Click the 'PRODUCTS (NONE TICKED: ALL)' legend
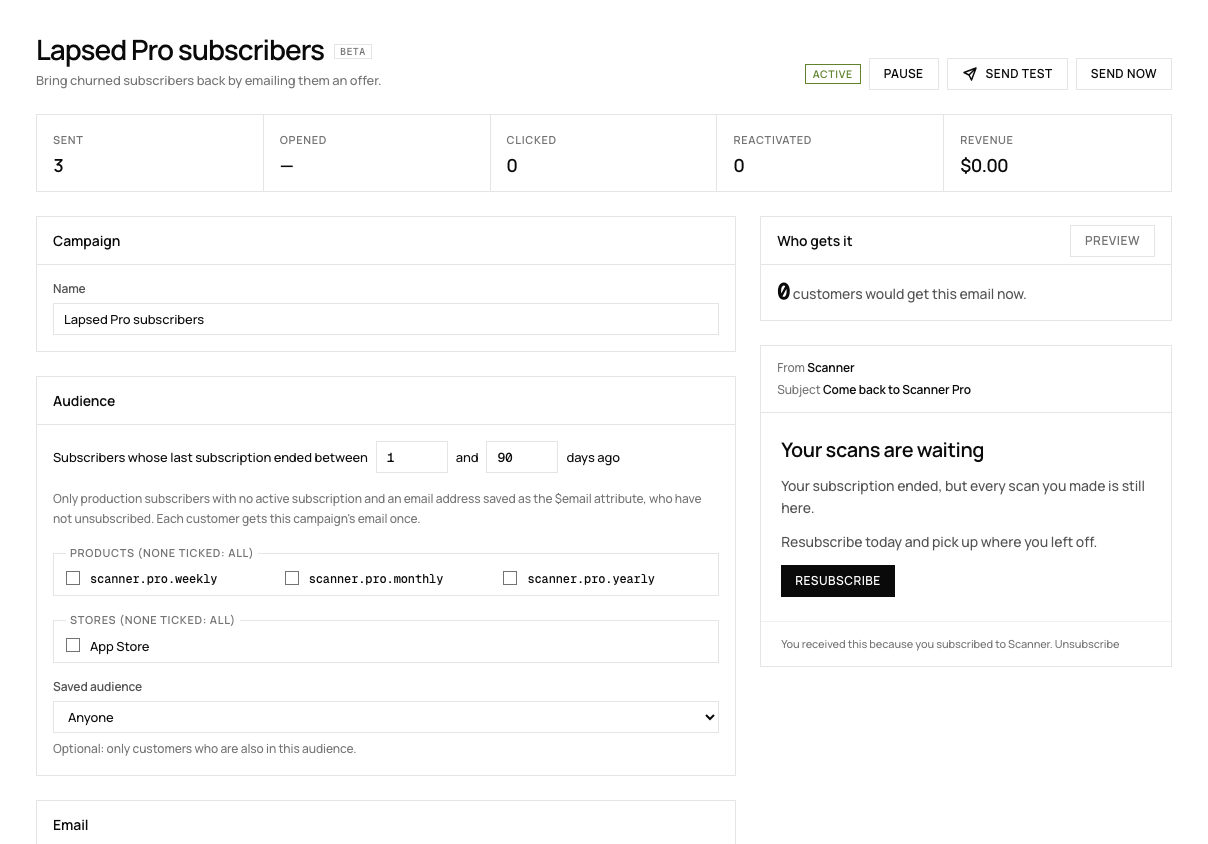Screen dimensions: 1208x844 (x=162, y=553)
